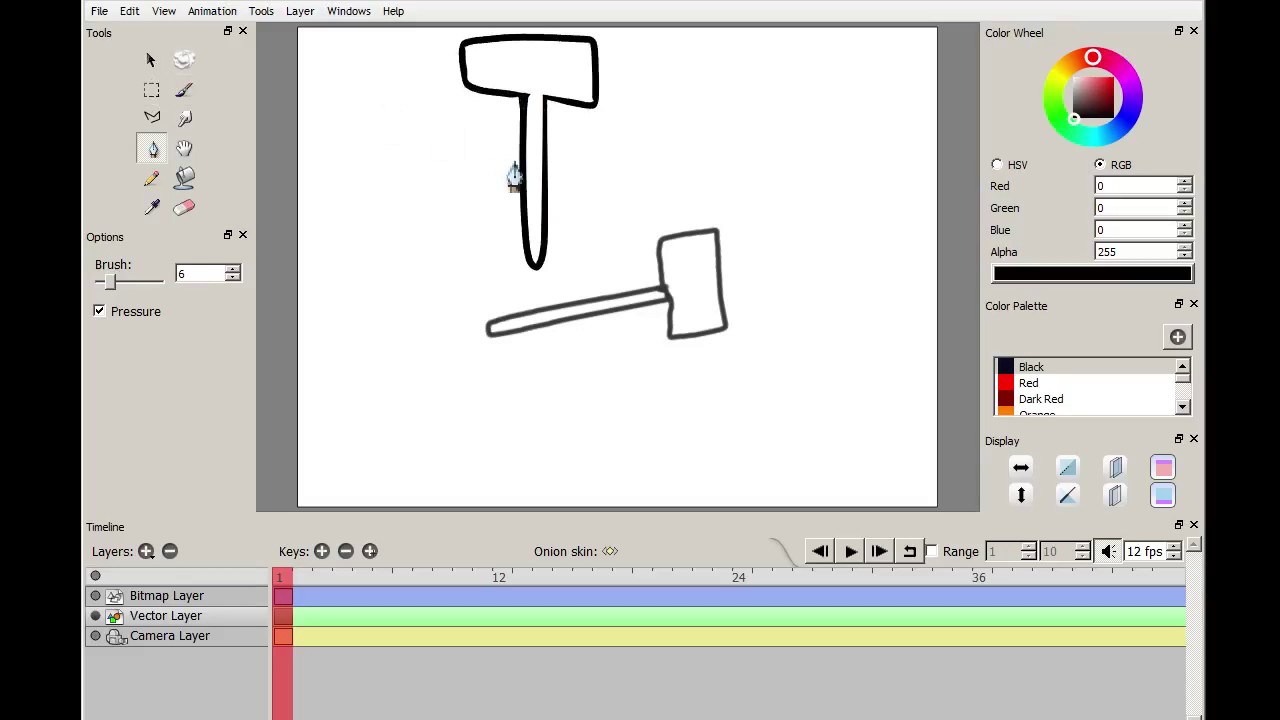
Task: Jump to the end with the right-arrow playback button
Action: [x=879, y=552]
